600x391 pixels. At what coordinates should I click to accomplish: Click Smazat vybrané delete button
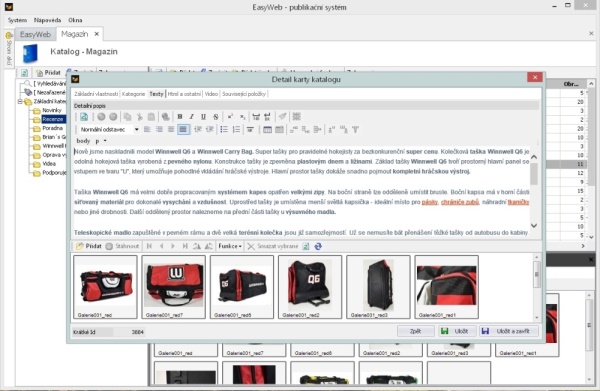tap(272, 246)
